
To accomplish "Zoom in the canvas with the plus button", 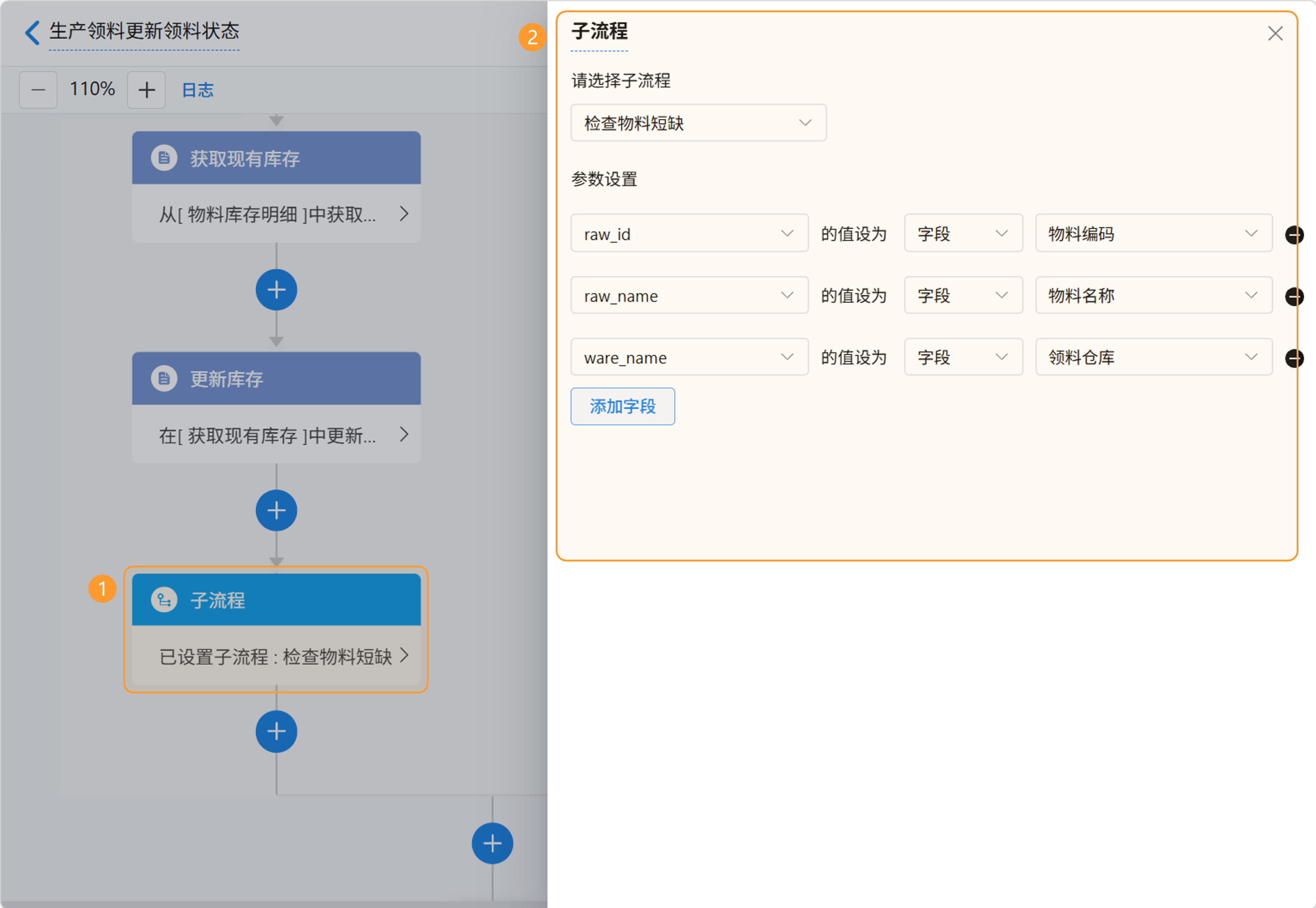I will [146, 90].
